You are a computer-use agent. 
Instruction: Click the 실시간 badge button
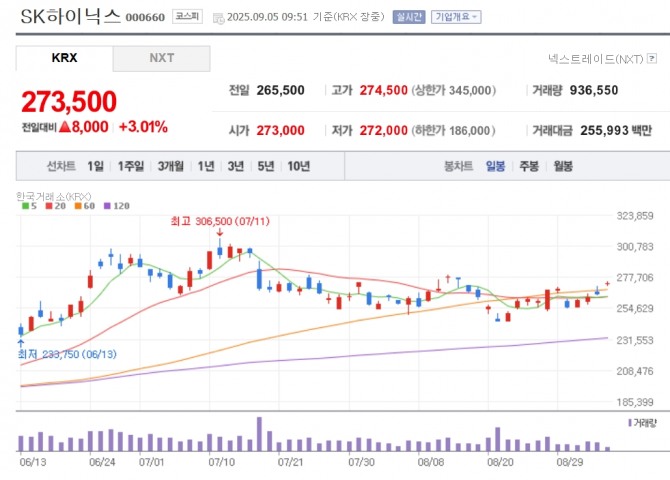click(x=409, y=17)
